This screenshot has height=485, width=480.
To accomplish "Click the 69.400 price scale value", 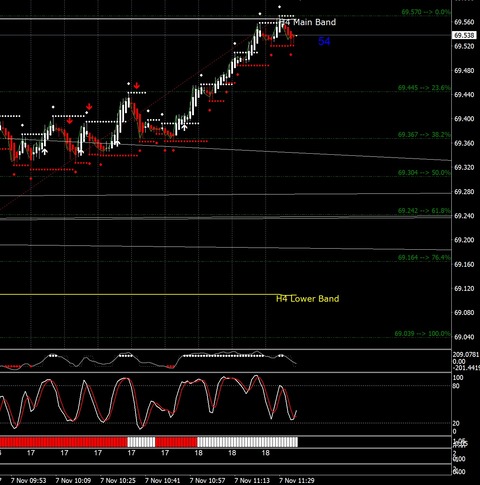I will pos(464,119).
